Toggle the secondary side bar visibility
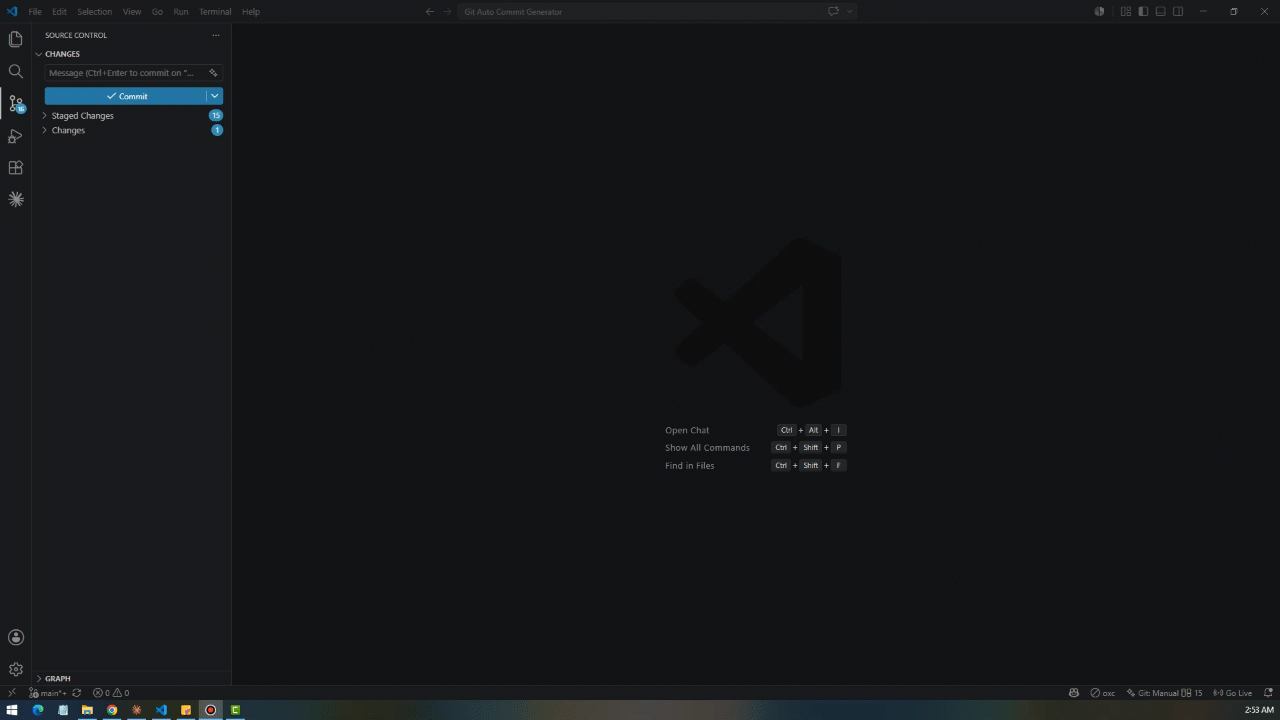This screenshot has width=1280, height=720. (x=1178, y=12)
